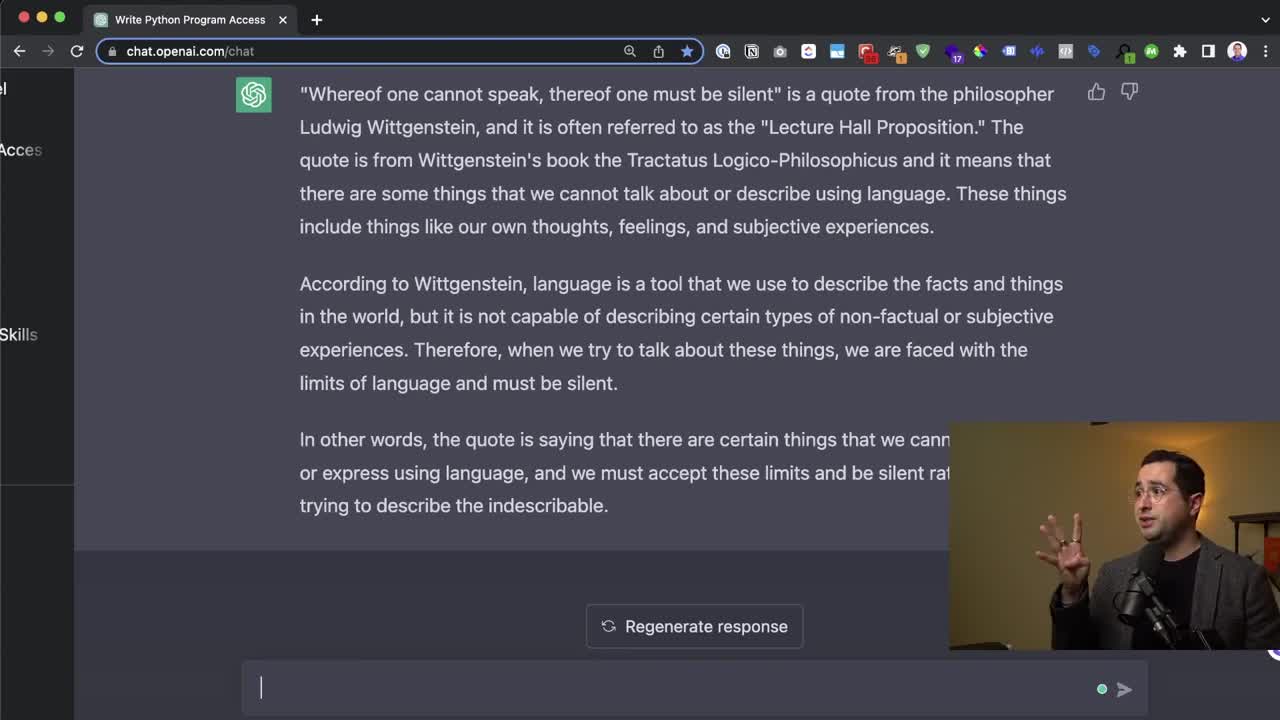The image size is (1280, 720).
Task: Click the blue waveform extension icon
Action: point(1037,52)
